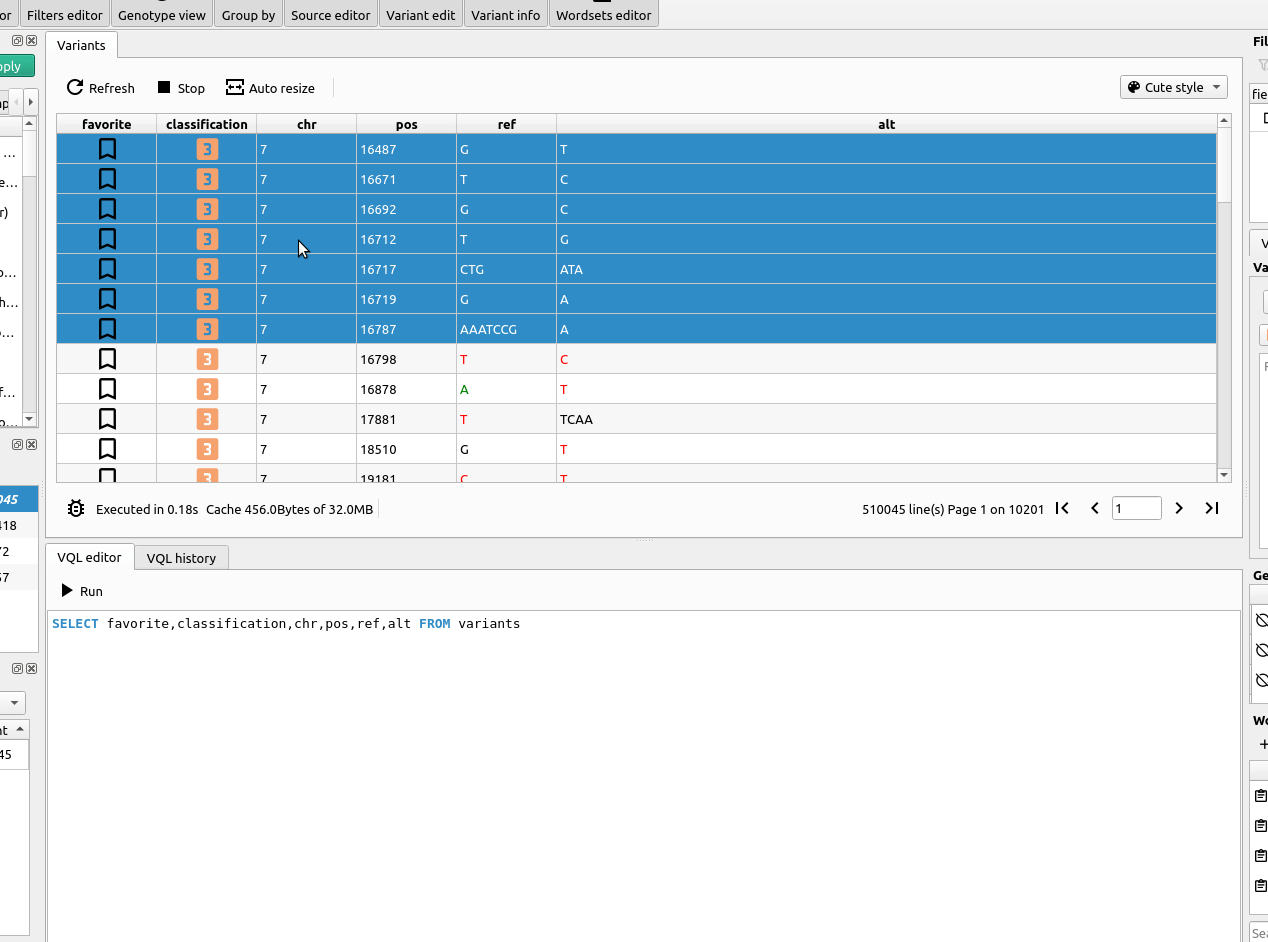Expand the collapsed left panel using the arrow
The height and width of the screenshot is (942, 1268).
click(31, 102)
